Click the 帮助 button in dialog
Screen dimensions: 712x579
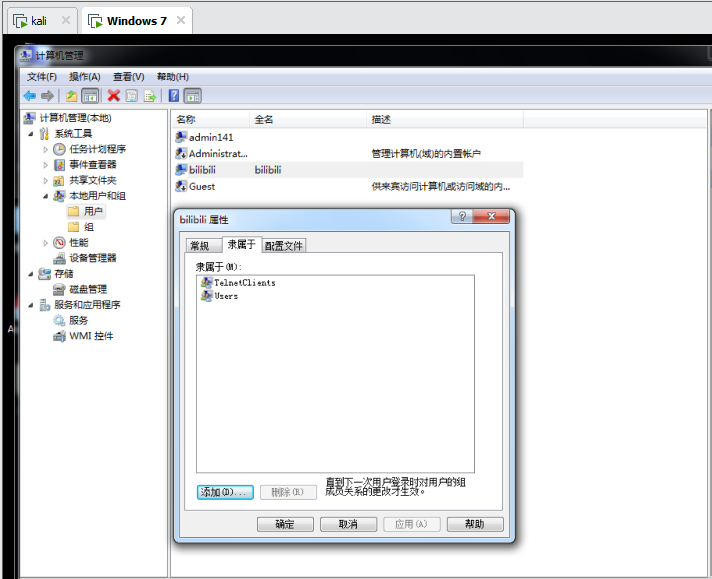click(x=475, y=524)
